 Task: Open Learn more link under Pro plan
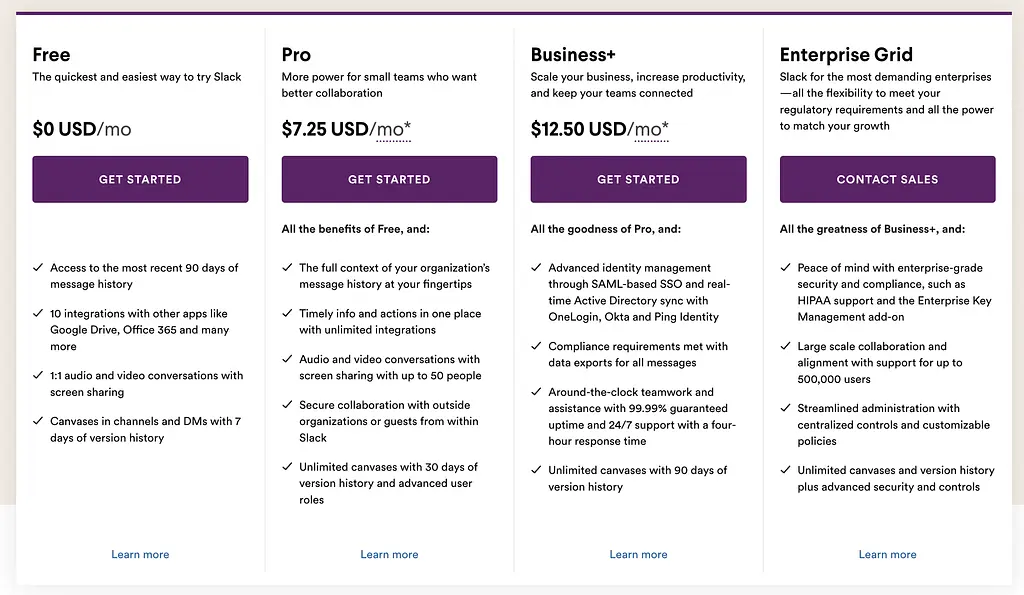pos(389,555)
